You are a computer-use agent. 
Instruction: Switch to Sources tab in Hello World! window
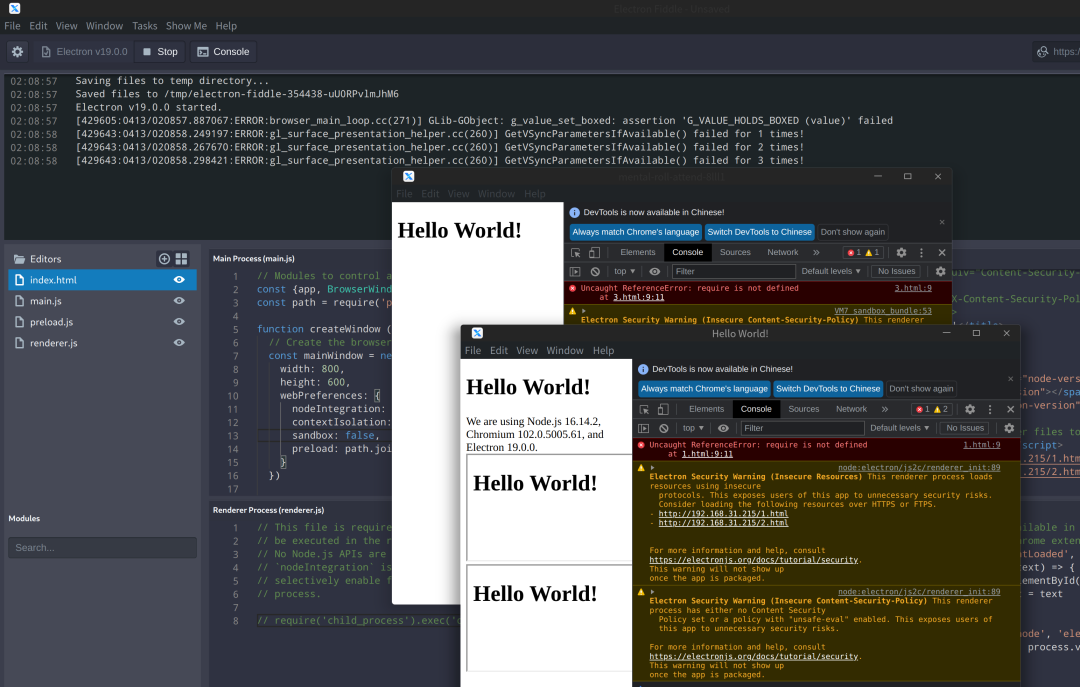click(x=804, y=409)
